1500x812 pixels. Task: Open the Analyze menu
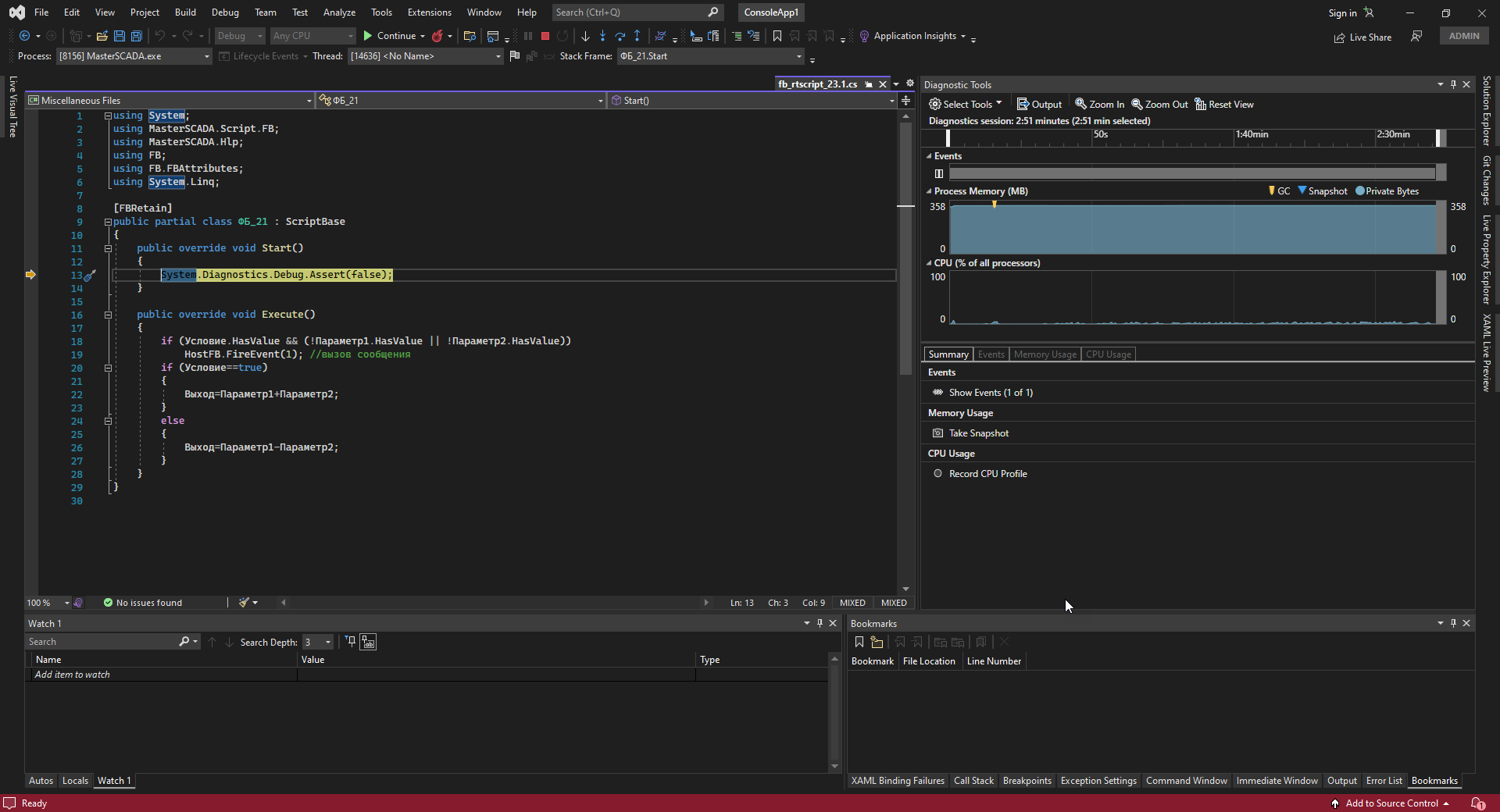pos(339,12)
